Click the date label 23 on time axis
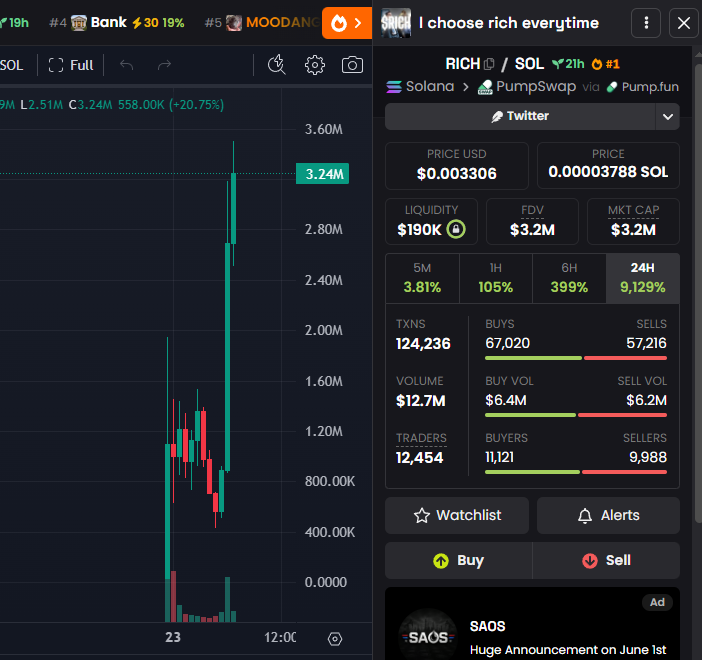The image size is (702, 660). [173, 637]
